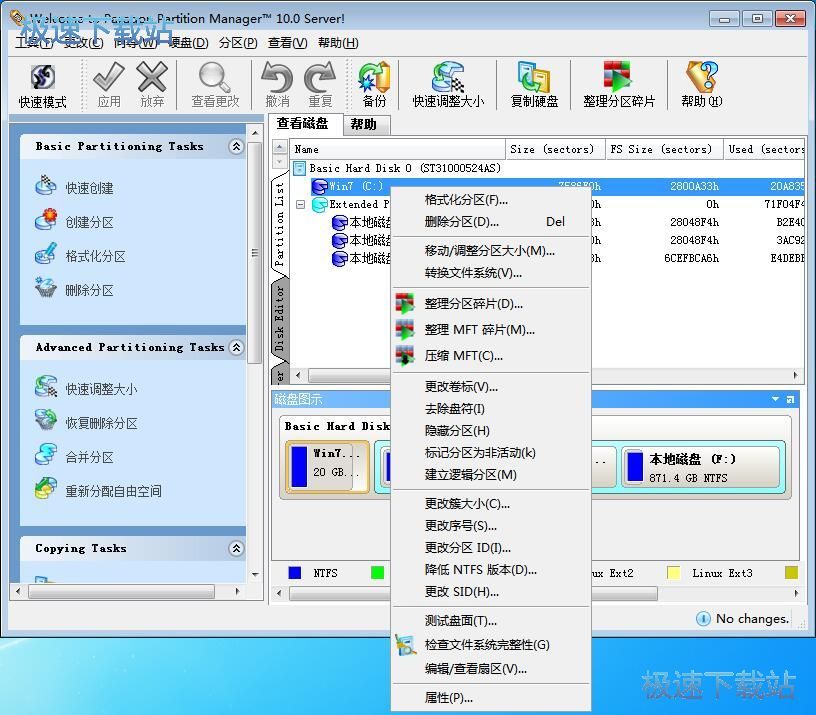
Task: Click the 格式化分区 icon in sidebar
Action: pyautogui.click(x=46, y=254)
